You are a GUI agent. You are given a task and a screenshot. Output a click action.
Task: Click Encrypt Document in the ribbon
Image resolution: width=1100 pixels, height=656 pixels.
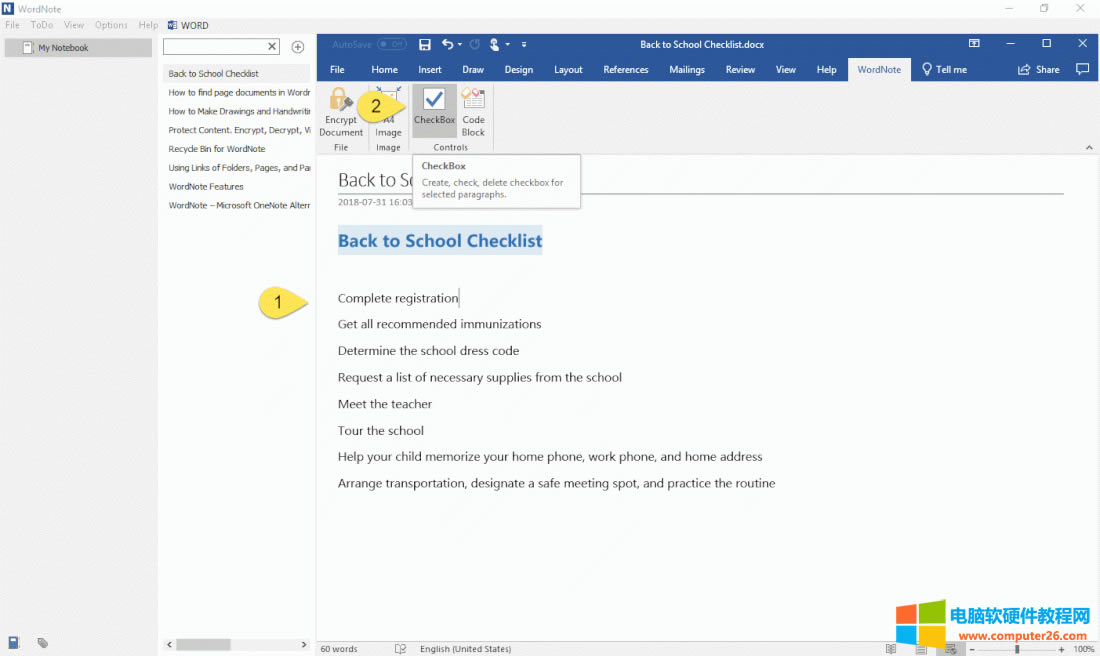click(341, 110)
